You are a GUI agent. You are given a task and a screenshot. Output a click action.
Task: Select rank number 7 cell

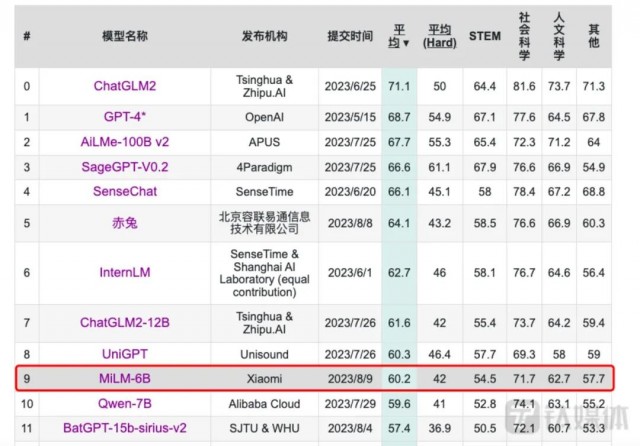coord(27,322)
